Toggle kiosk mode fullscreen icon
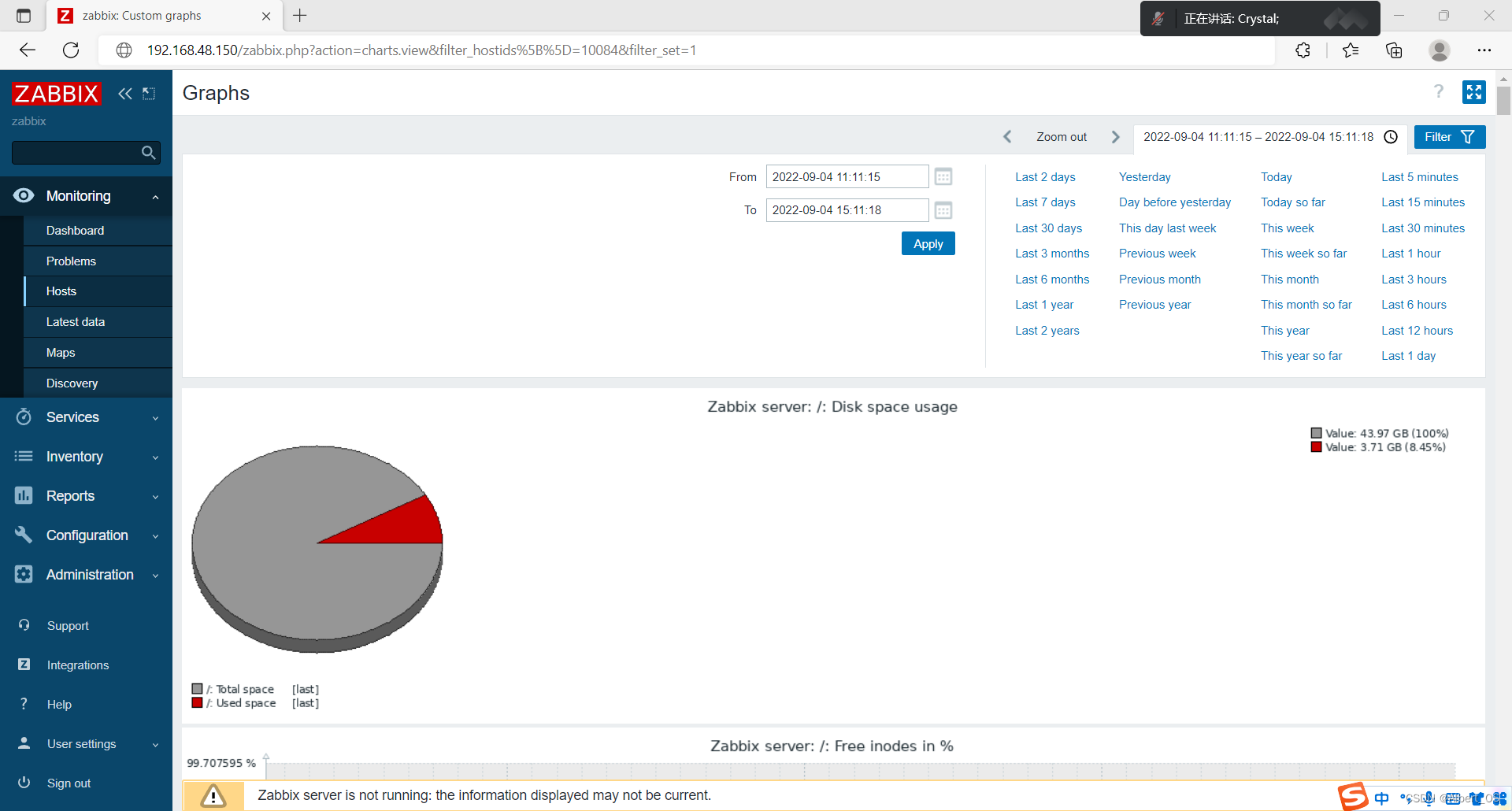Viewport: 1512px width, 811px height. [x=1473, y=92]
